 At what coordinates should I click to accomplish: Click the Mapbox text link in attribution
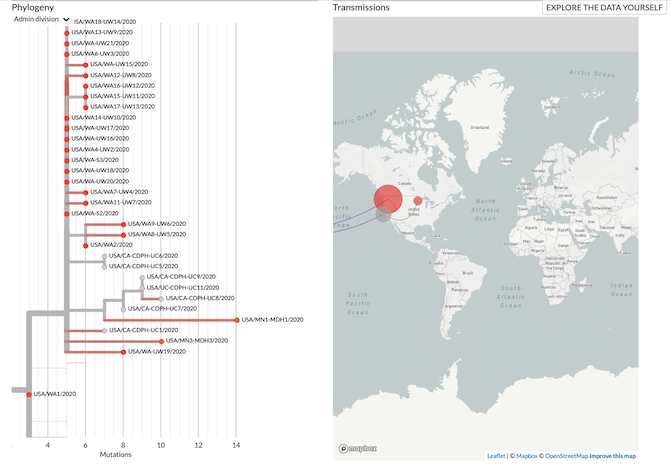pos(527,456)
